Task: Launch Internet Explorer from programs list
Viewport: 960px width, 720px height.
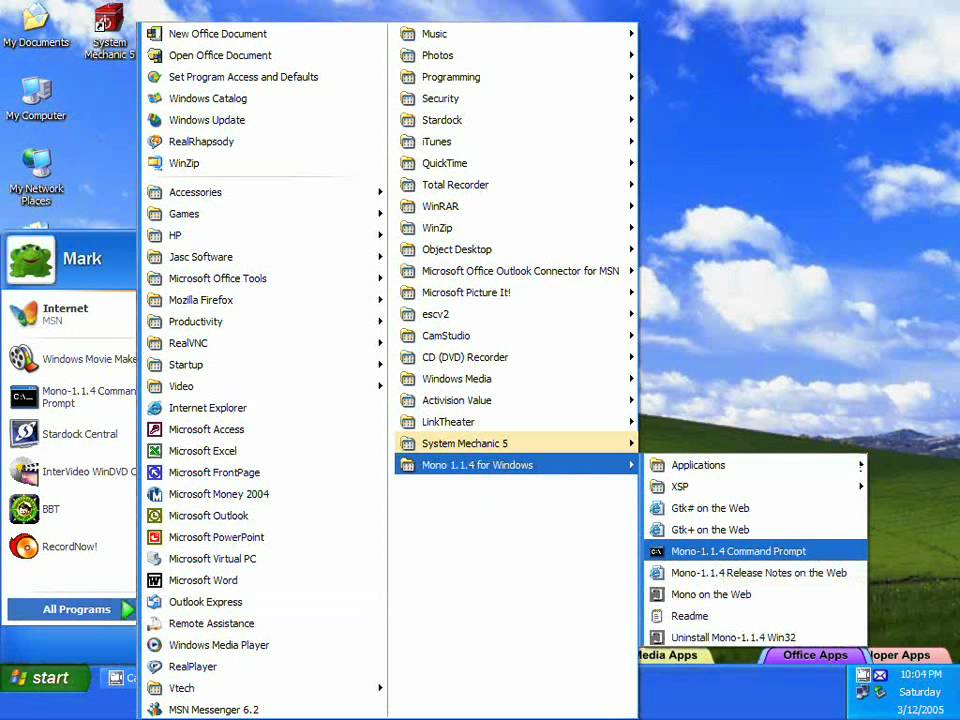Action: tap(264, 408)
